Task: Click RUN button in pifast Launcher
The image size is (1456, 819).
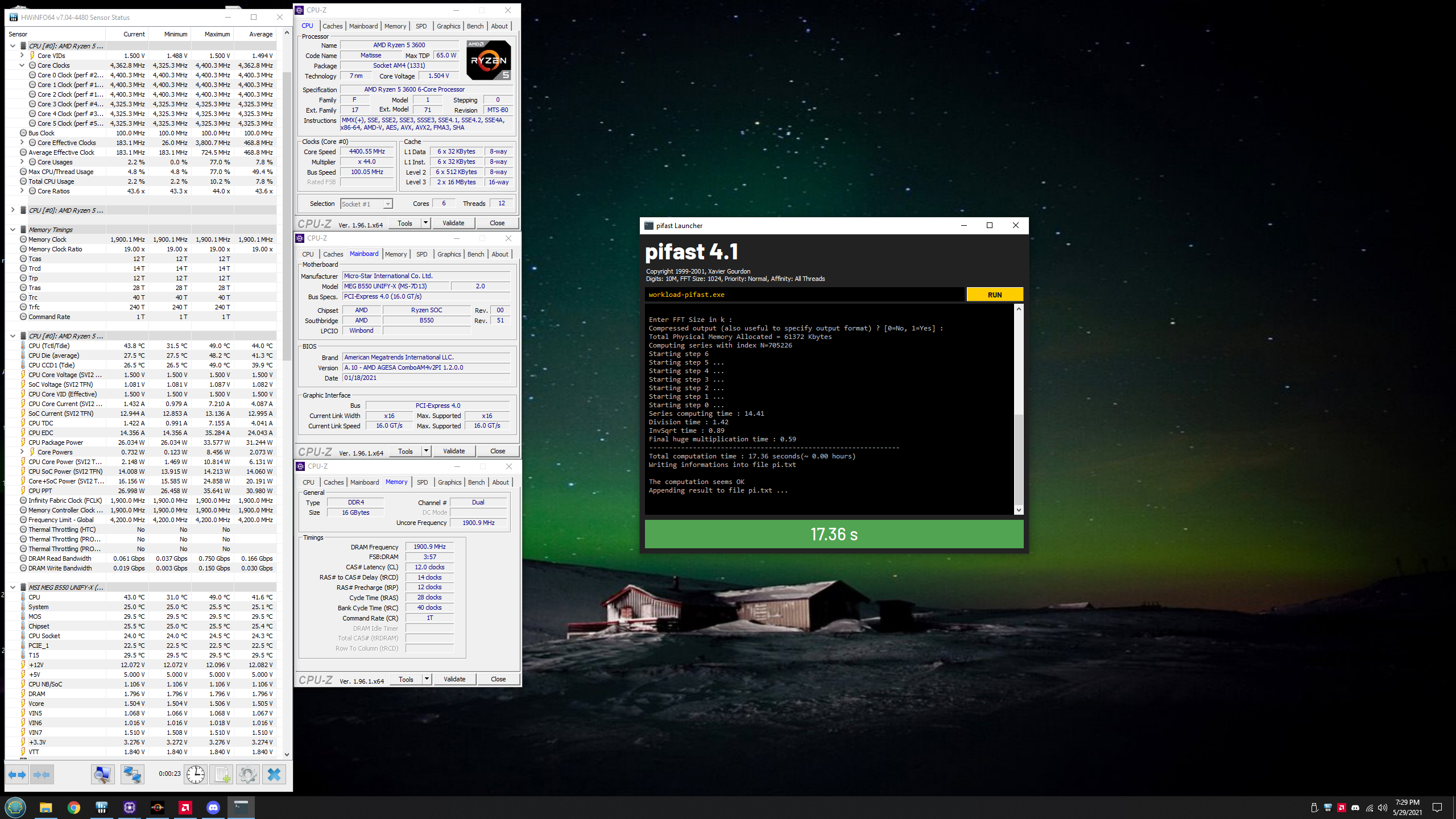Action: (x=995, y=295)
